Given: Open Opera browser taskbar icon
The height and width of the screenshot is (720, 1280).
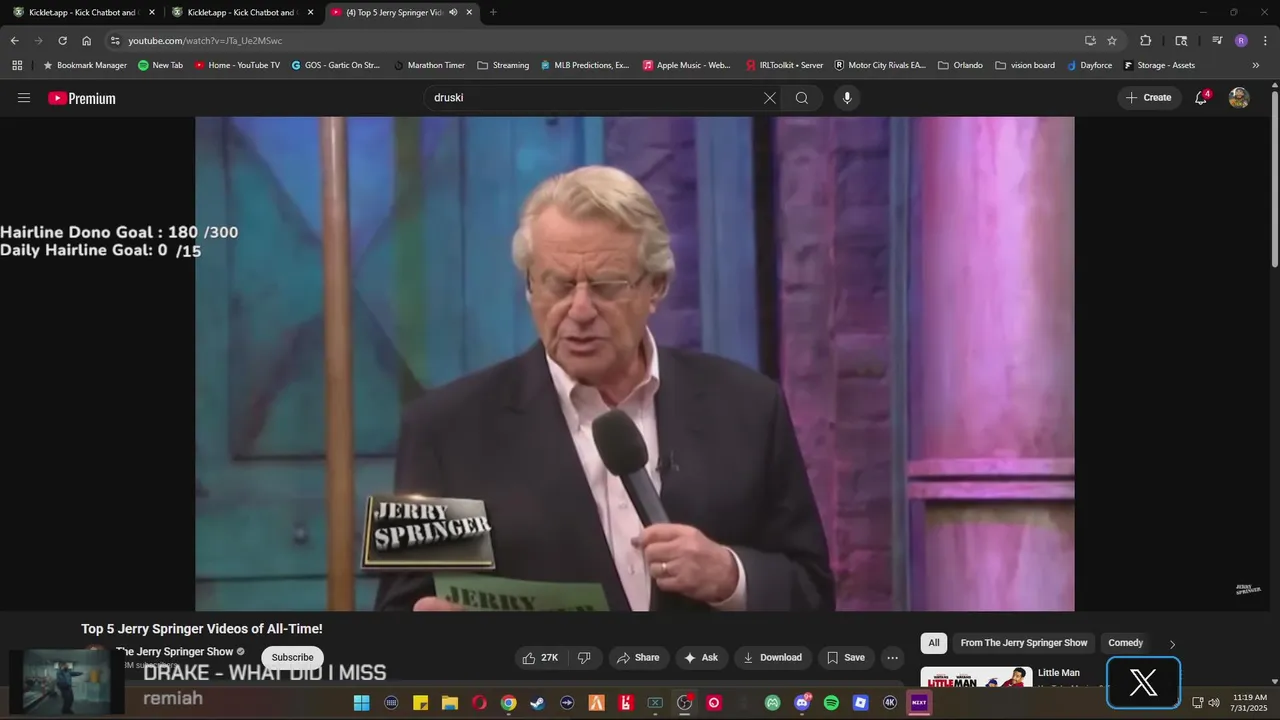Looking at the screenshot, I should coord(479,703).
